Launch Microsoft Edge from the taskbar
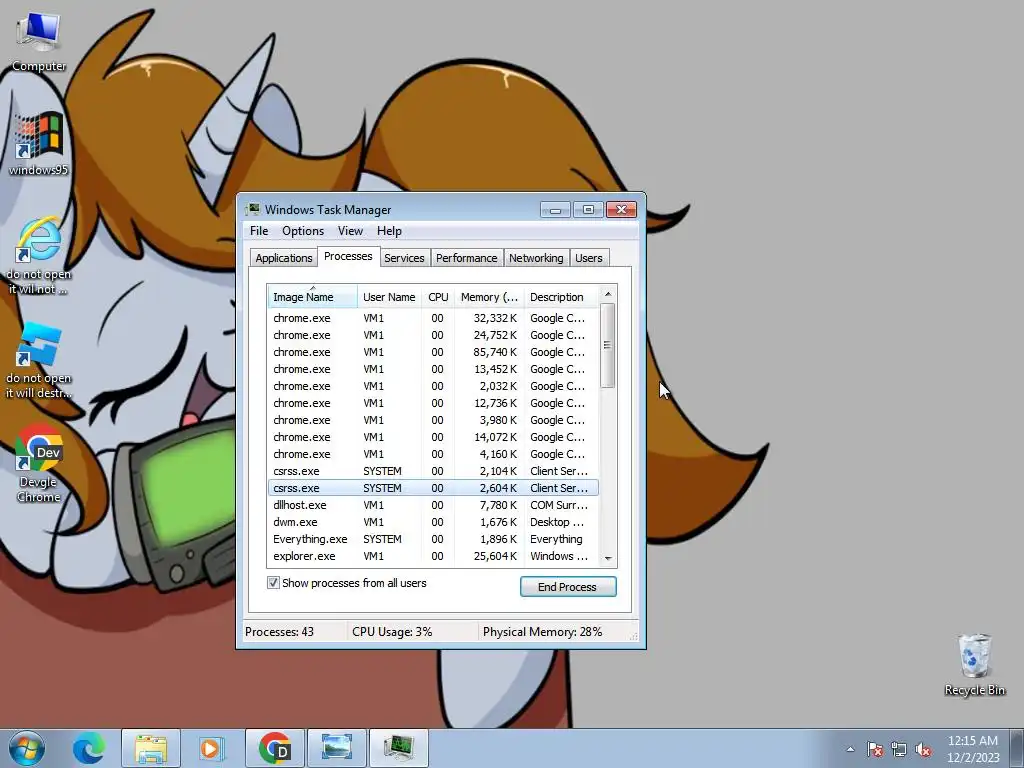1024x768 pixels. tap(88, 748)
